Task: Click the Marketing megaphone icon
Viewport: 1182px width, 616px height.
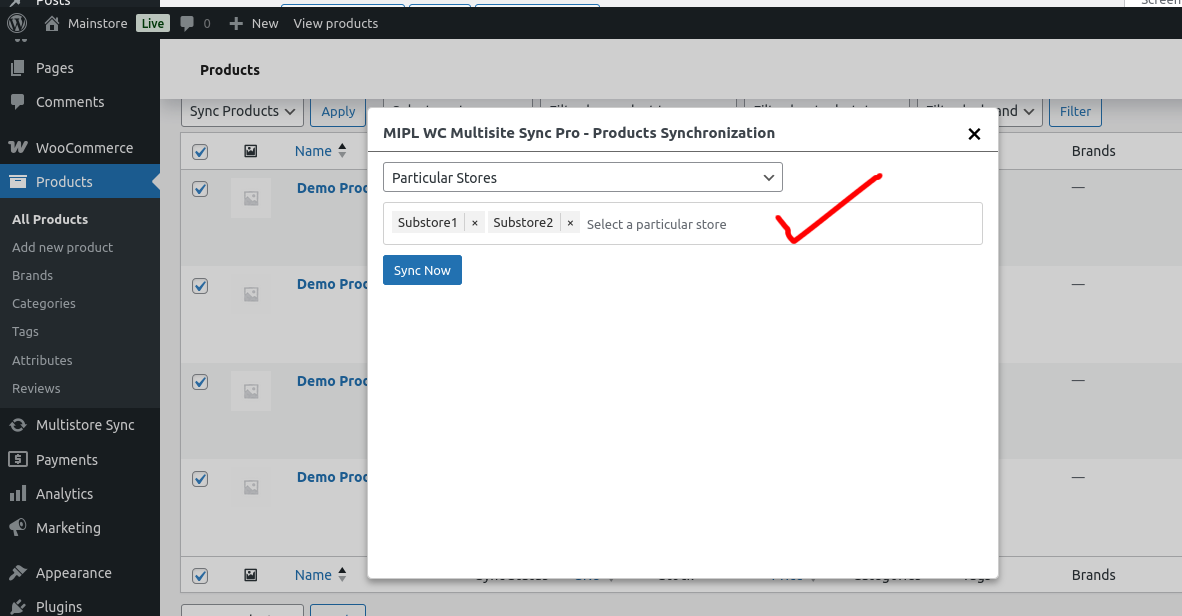Action: (x=18, y=528)
